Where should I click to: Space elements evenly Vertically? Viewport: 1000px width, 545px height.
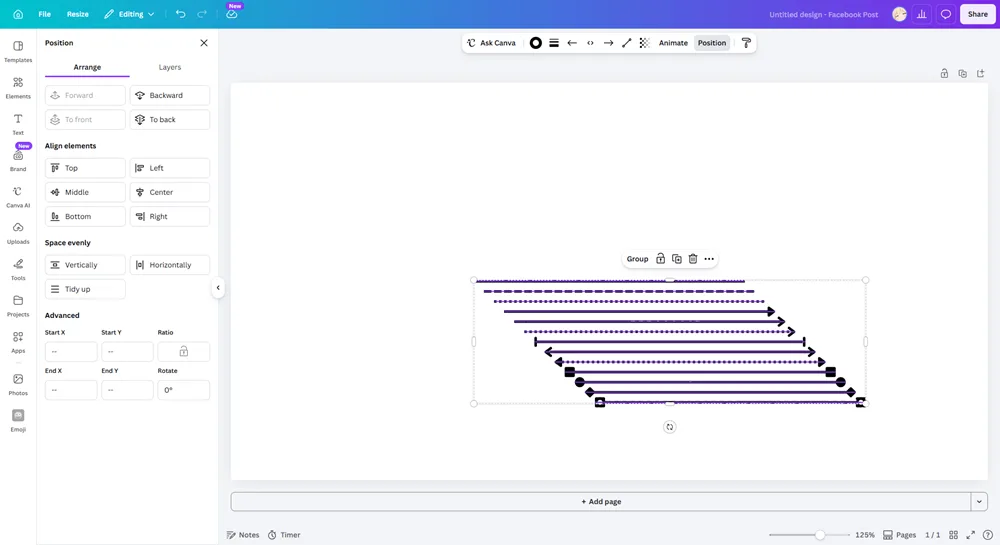[85, 265]
